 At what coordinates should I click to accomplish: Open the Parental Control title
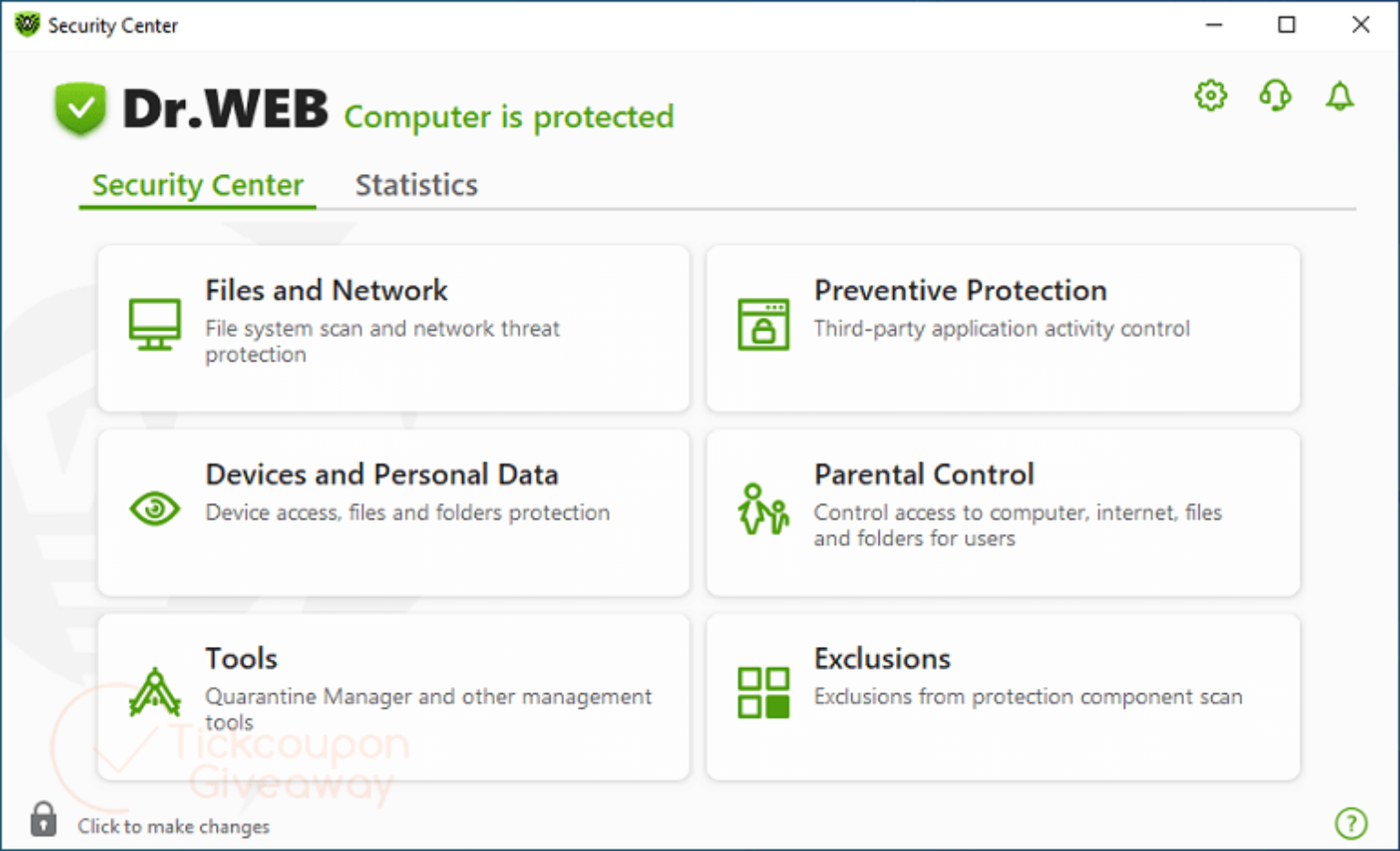pos(923,475)
